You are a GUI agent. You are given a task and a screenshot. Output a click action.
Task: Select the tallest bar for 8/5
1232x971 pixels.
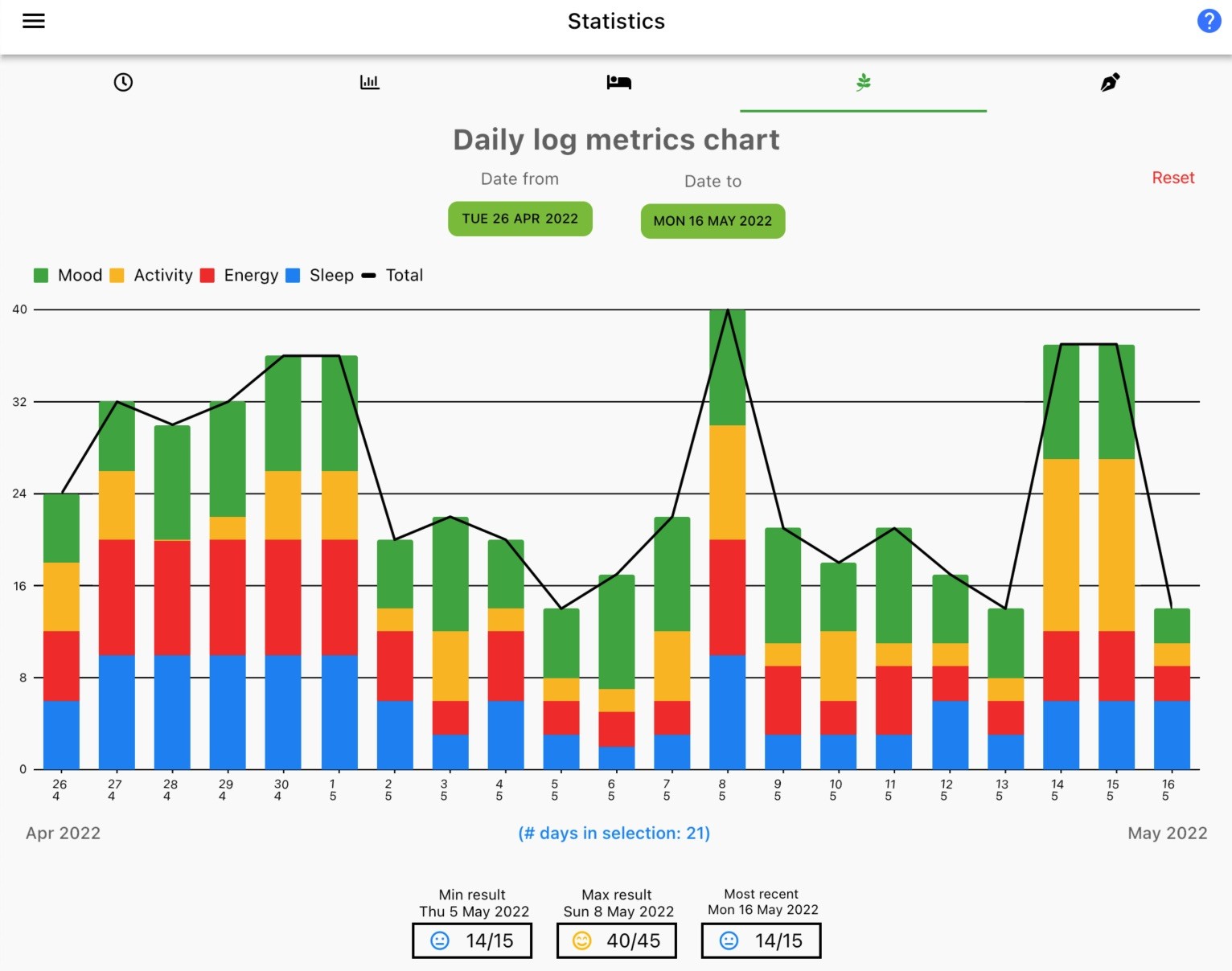(x=728, y=539)
